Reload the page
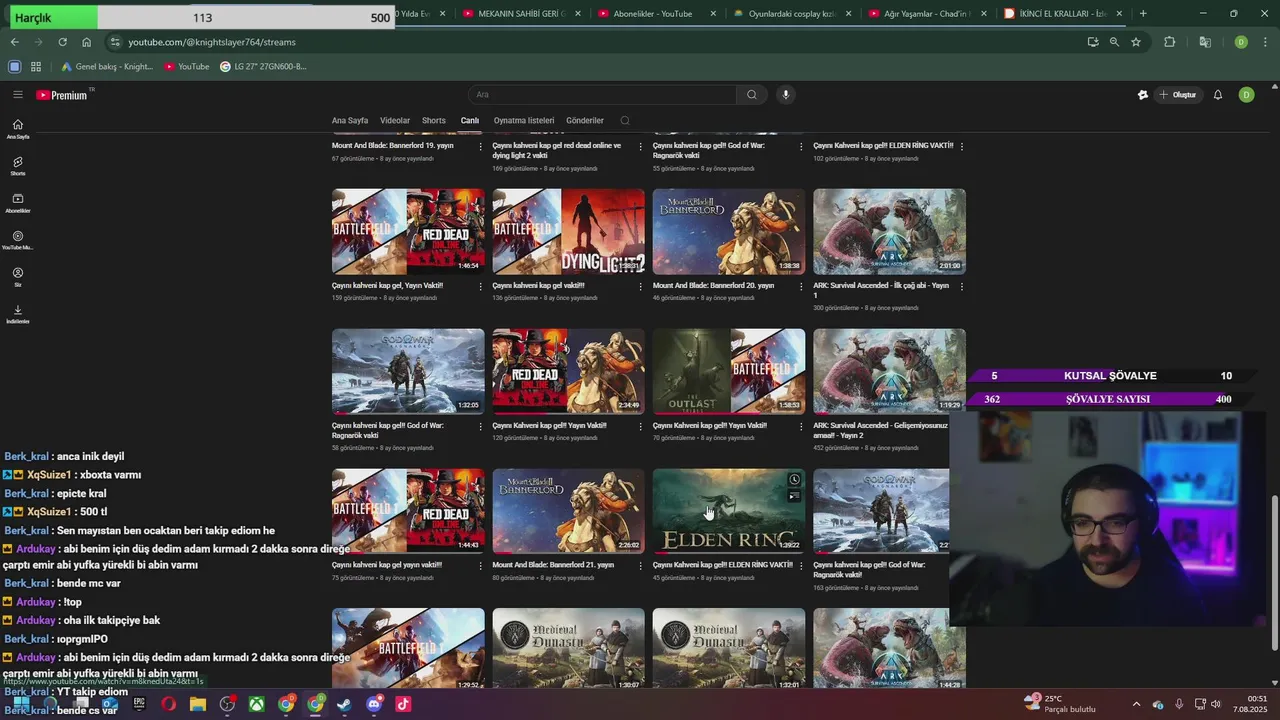This screenshot has width=1280, height=720. 62,42
